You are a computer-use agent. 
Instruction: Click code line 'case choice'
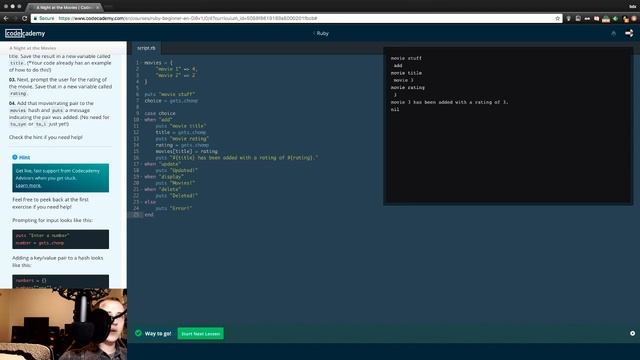pos(160,113)
